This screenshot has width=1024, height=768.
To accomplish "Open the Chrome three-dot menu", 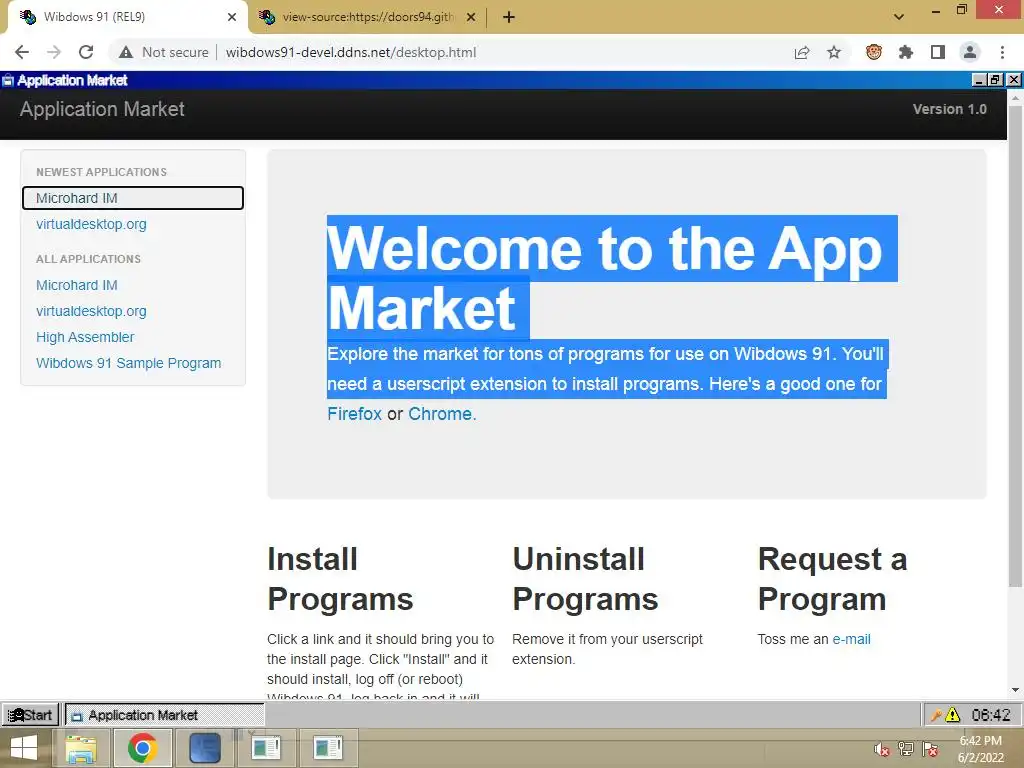I will click(1002, 52).
